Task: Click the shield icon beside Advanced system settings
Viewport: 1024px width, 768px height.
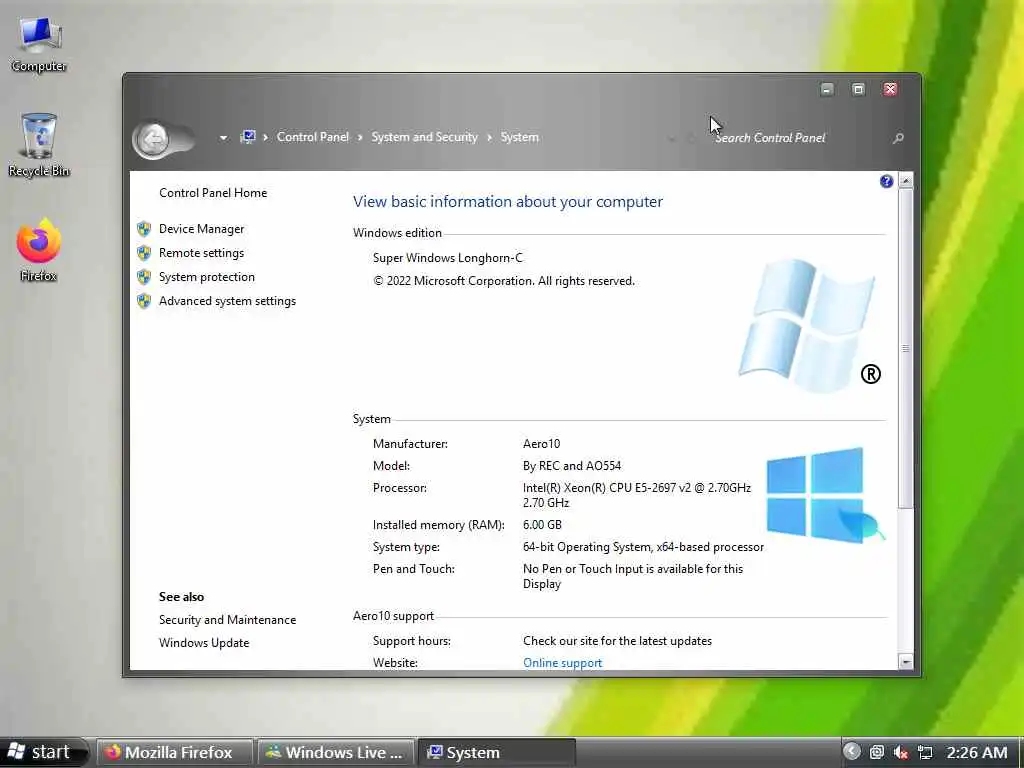Action: pyautogui.click(x=144, y=301)
